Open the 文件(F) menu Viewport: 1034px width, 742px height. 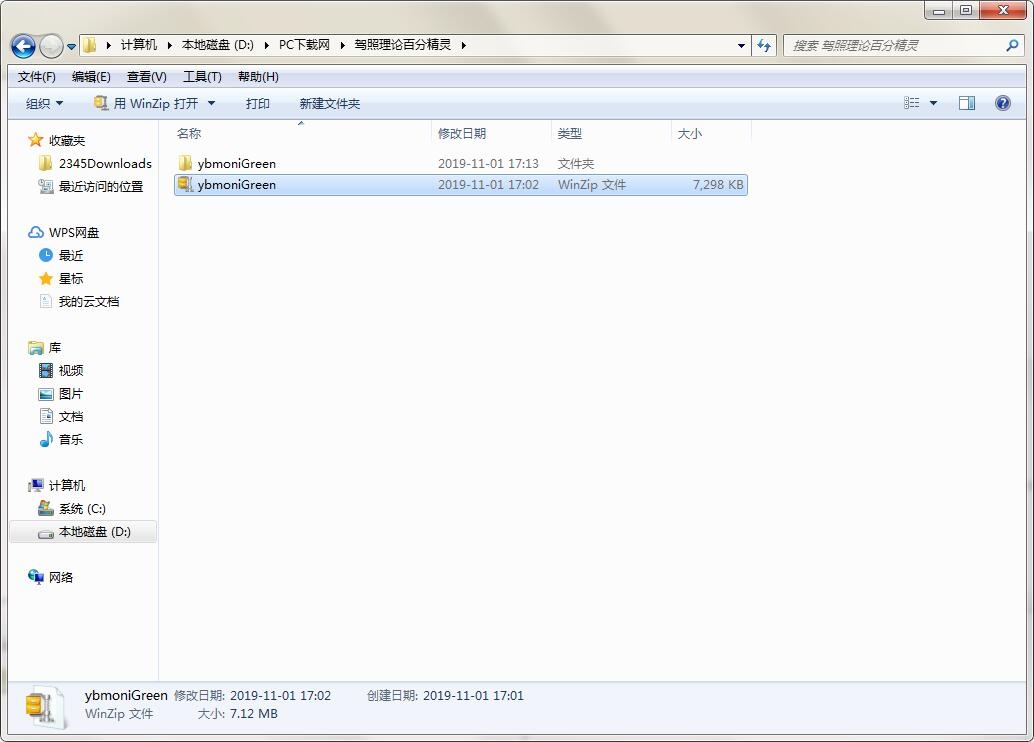36,77
